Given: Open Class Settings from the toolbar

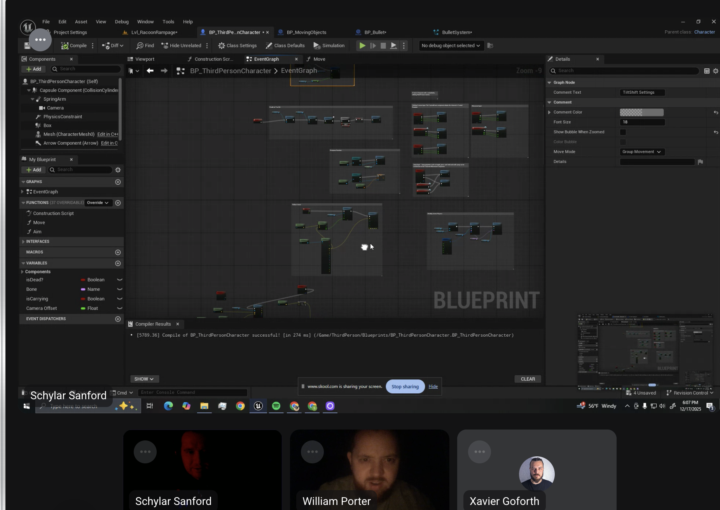Looking at the screenshot, I should coord(238,45).
